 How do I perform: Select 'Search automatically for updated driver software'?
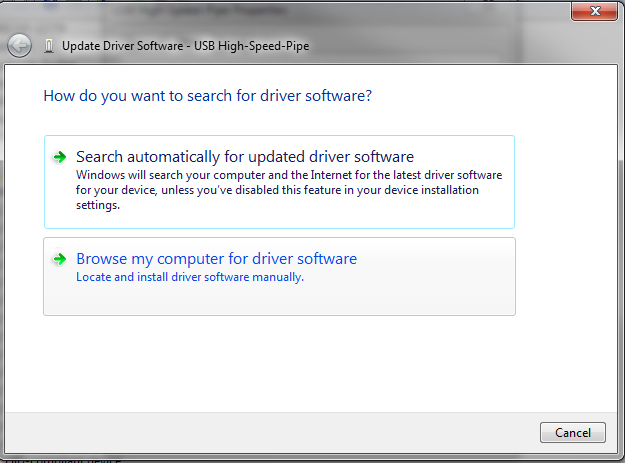click(x=244, y=157)
